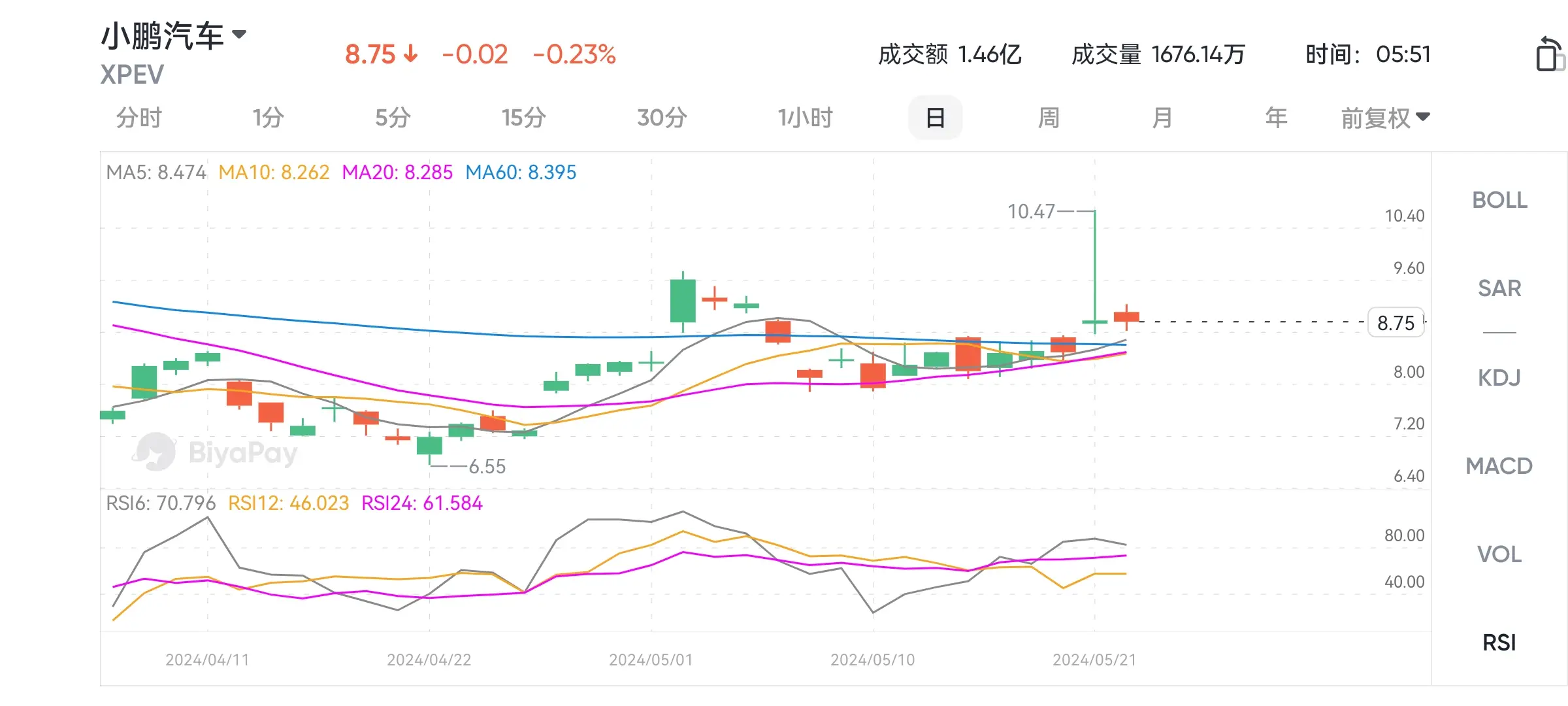The image size is (1568, 706).
Task: Click the 成交量 1676.14万 volume value
Action: pyautogui.click(x=1158, y=54)
